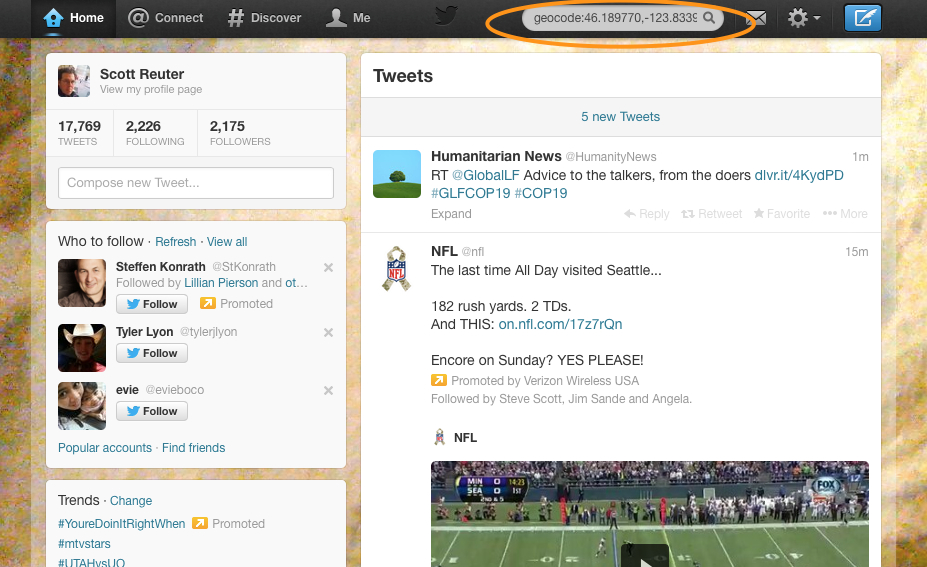
Task: Click the geocode search field
Action: point(622,18)
